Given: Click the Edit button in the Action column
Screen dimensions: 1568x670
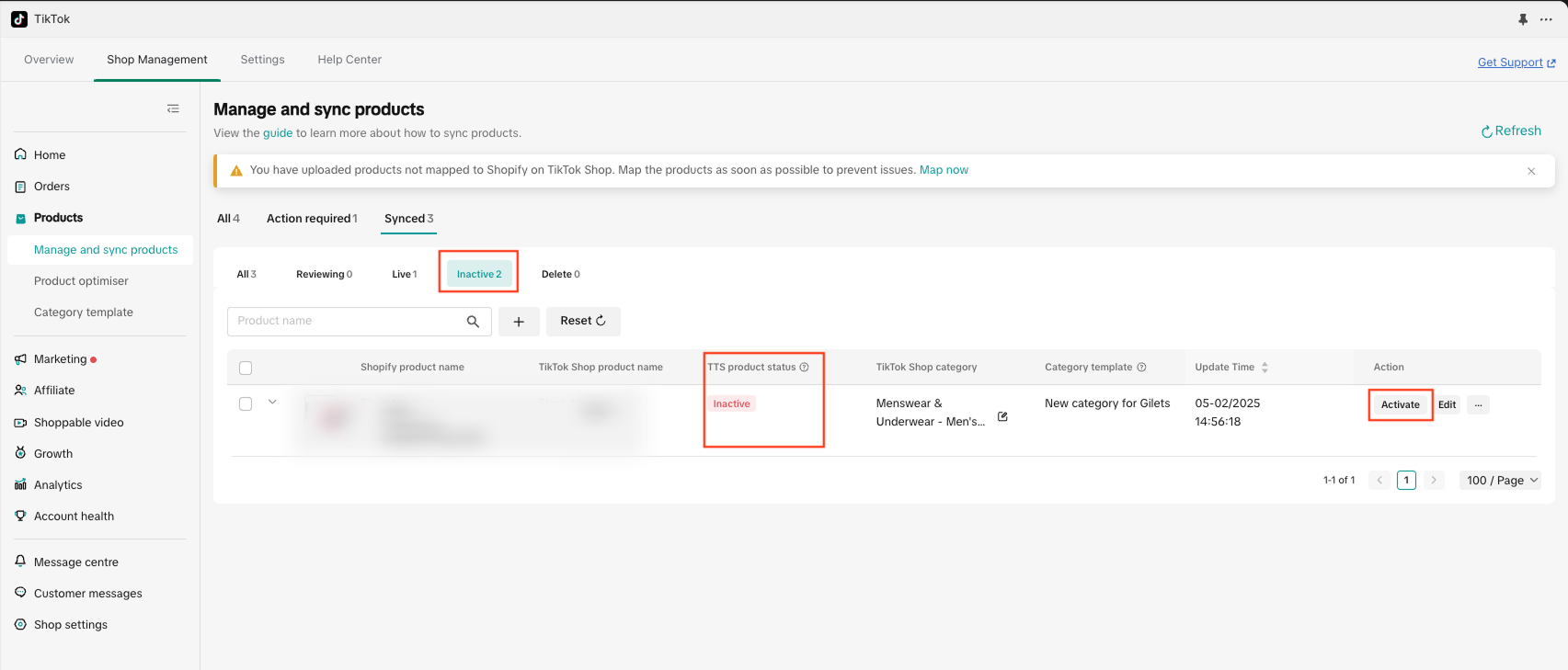Looking at the screenshot, I should [1447, 404].
